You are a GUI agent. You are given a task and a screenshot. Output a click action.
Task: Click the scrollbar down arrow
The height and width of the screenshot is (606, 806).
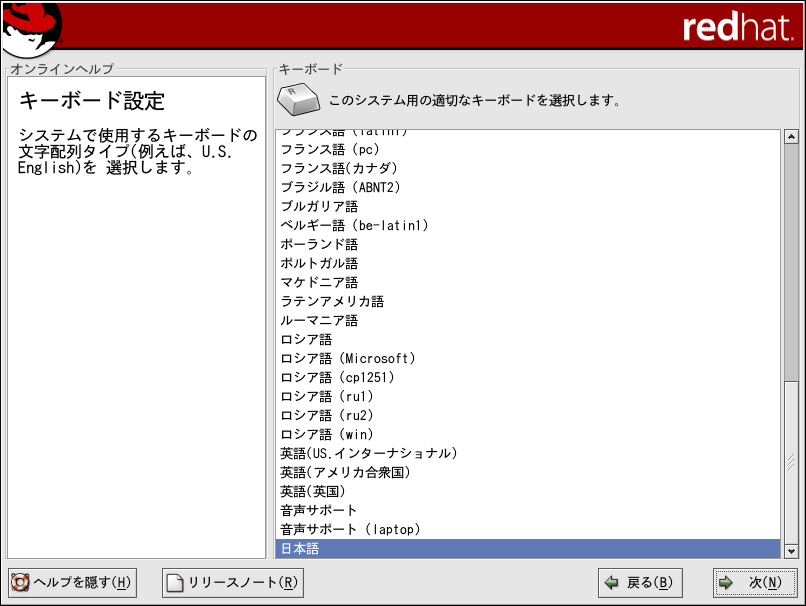(x=790, y=550)
